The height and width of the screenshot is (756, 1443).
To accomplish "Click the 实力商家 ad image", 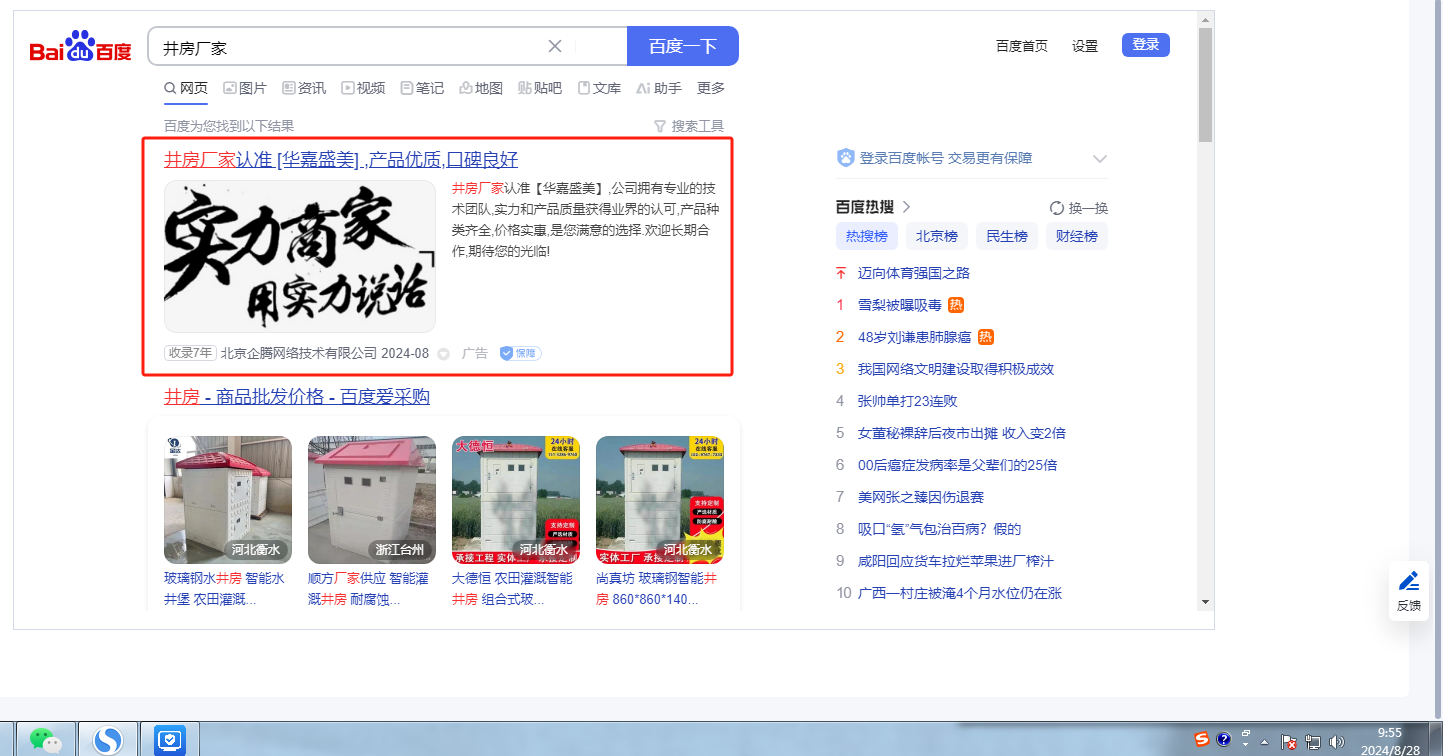I will pos(300,256).
